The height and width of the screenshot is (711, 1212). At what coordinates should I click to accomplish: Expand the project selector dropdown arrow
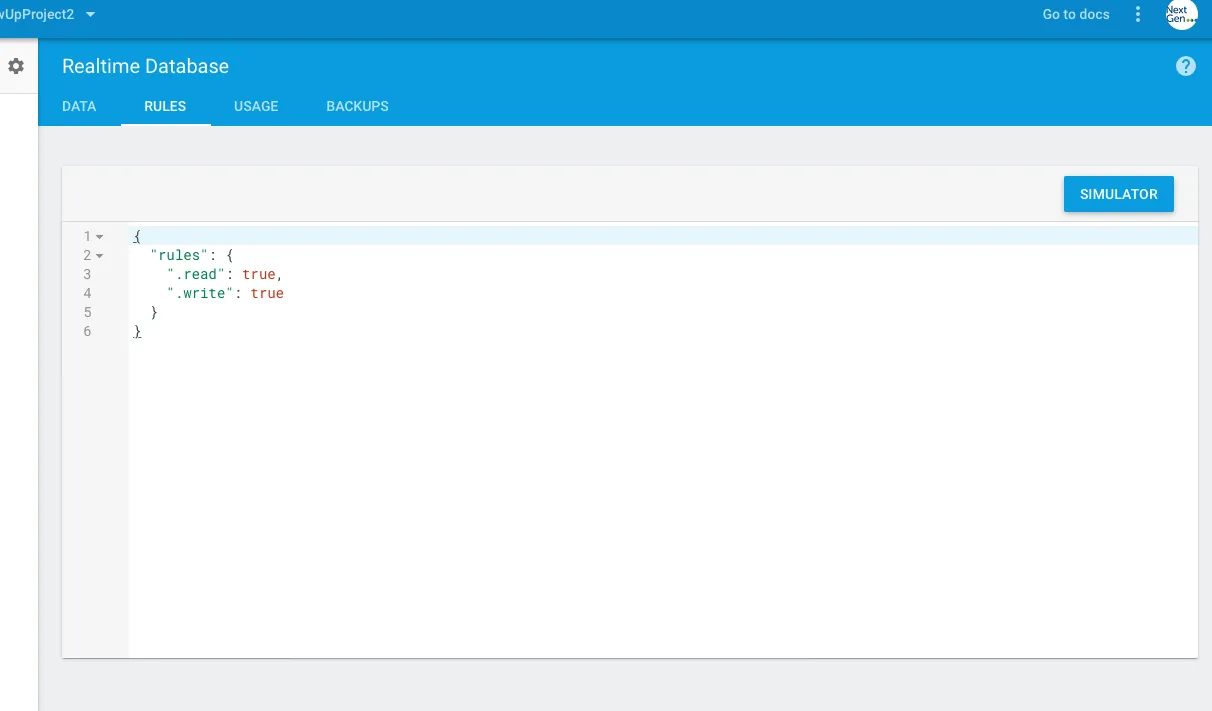91,14
